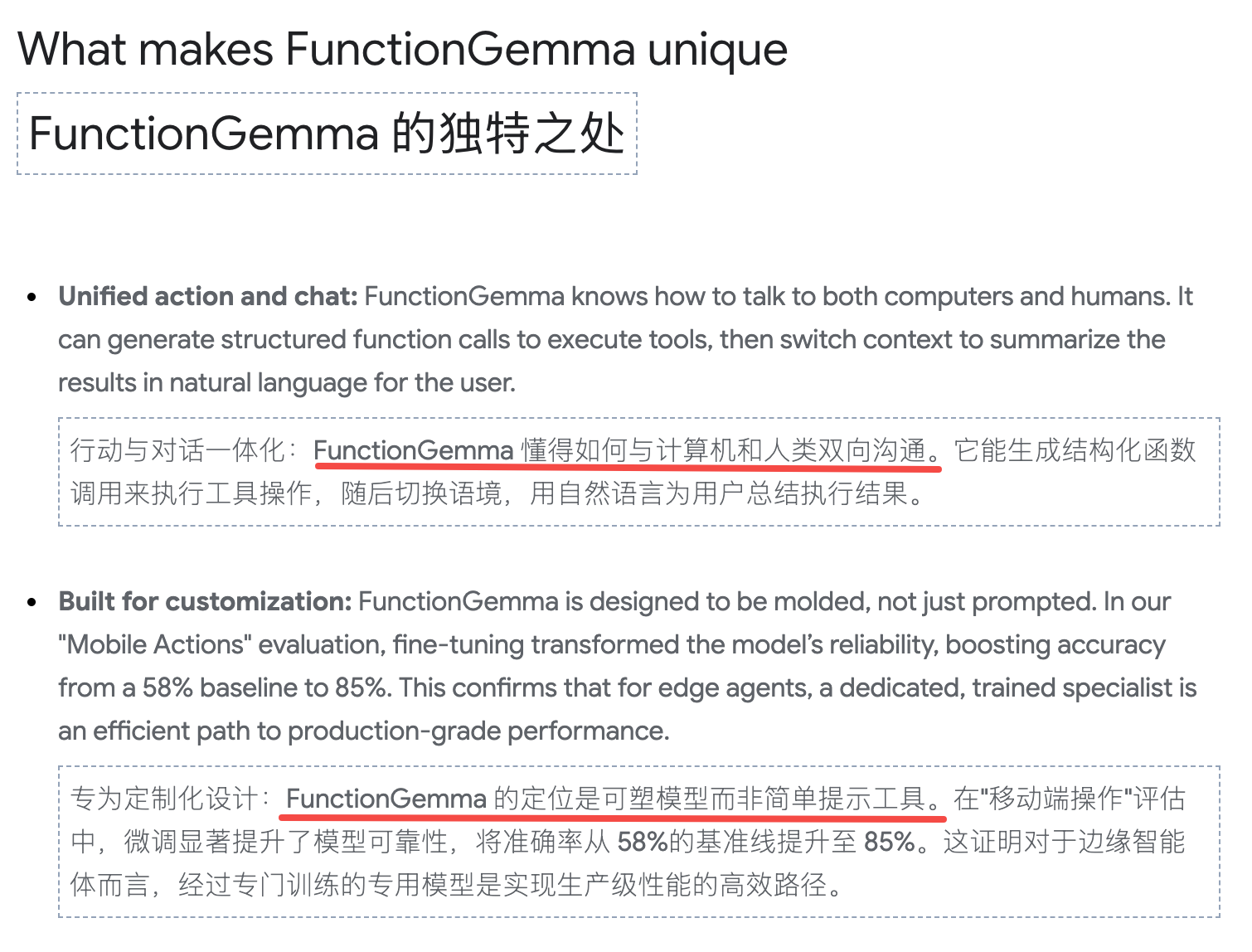Click the bullet marker before "Built for customization"
The image size is (1252, 952).
click(x=32, y=603)
